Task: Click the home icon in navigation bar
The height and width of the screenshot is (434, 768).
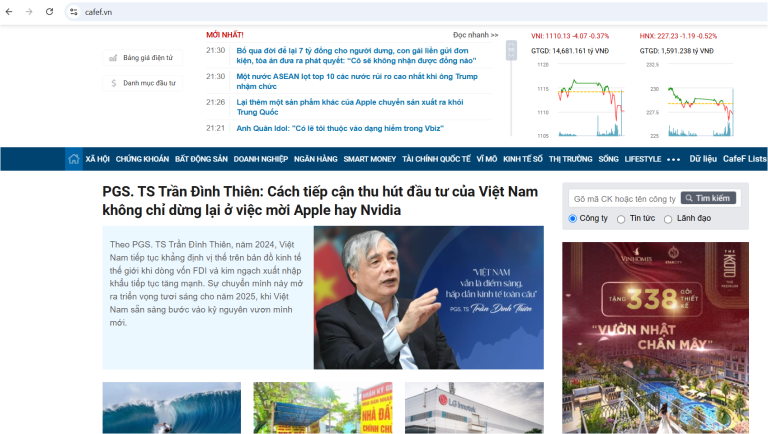Action: (73, 159)
